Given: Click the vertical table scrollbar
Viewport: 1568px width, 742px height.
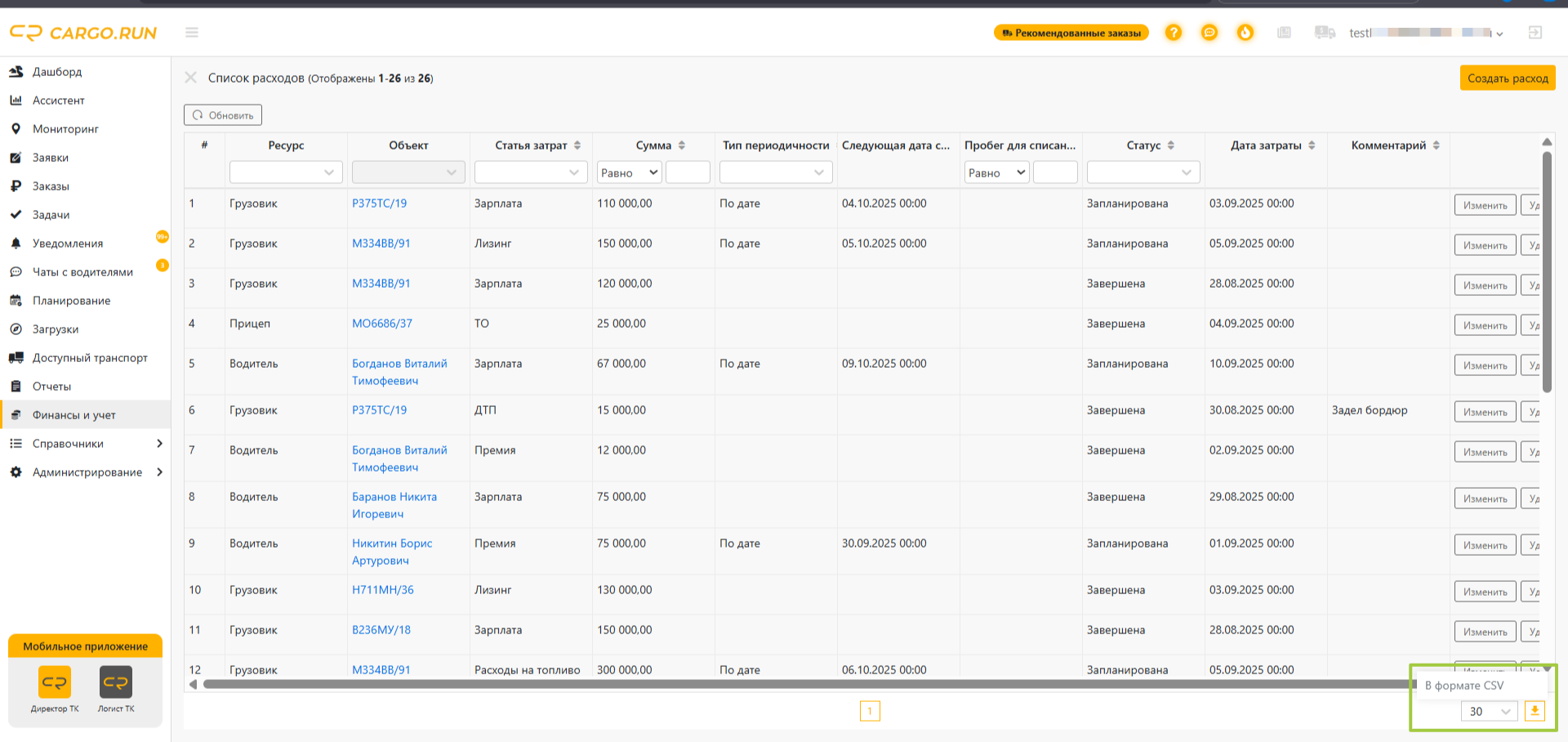Looking at the screenshot, I should [x=1547, y=272].
